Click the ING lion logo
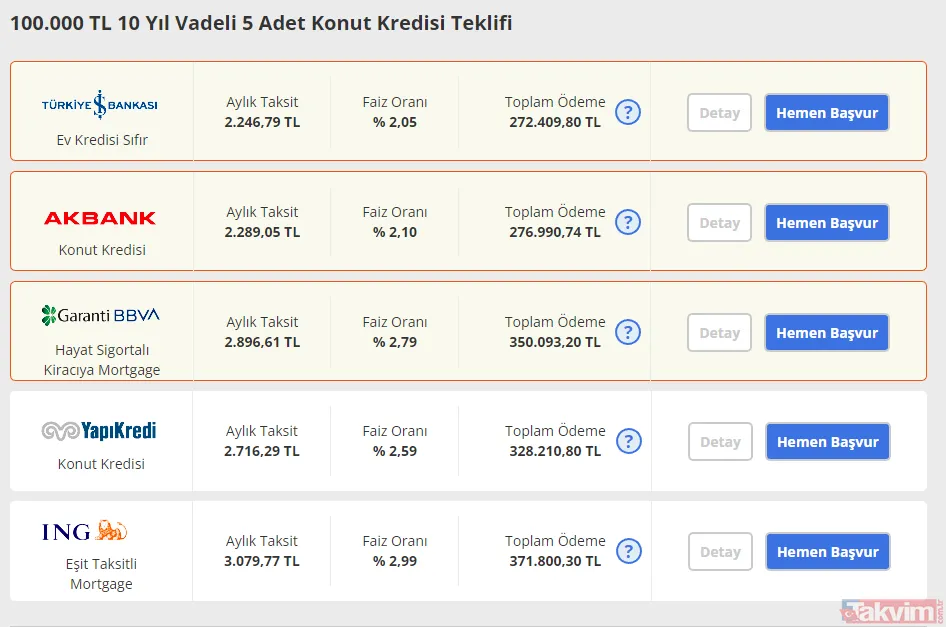The image size is (946, 627). (111, 531)
